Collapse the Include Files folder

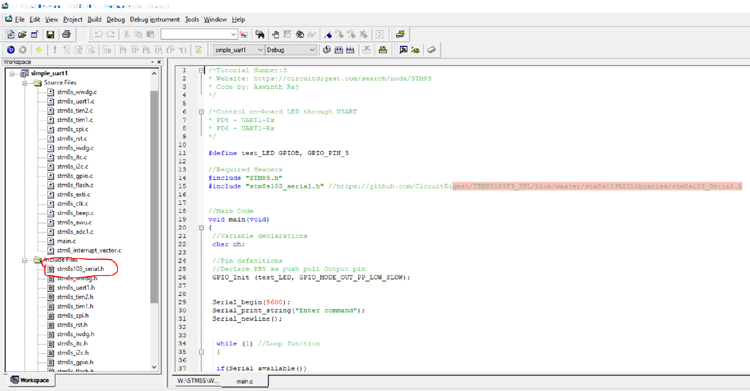24,260
